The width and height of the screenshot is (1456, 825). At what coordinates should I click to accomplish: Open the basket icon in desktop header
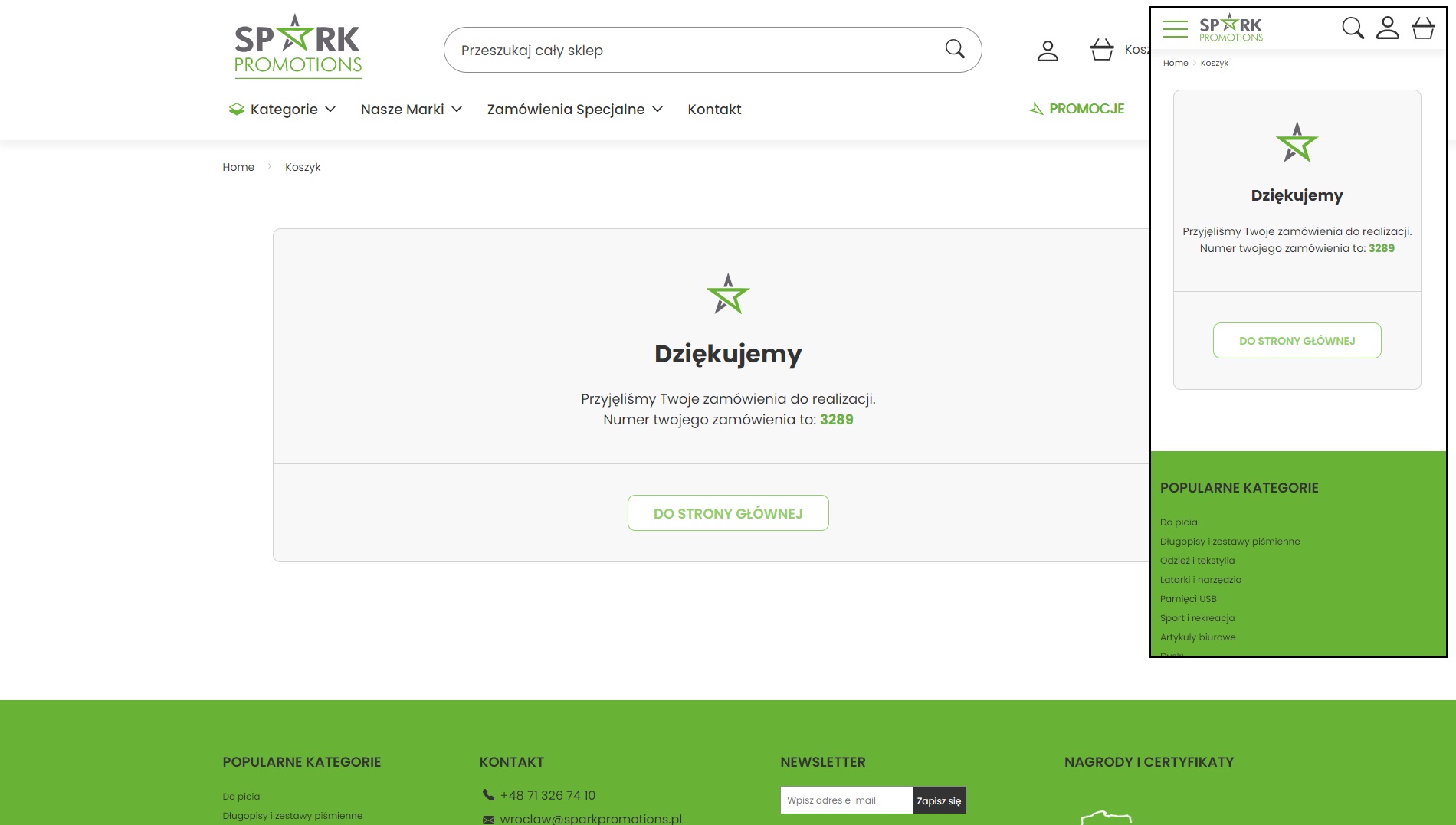[1102, 50]
